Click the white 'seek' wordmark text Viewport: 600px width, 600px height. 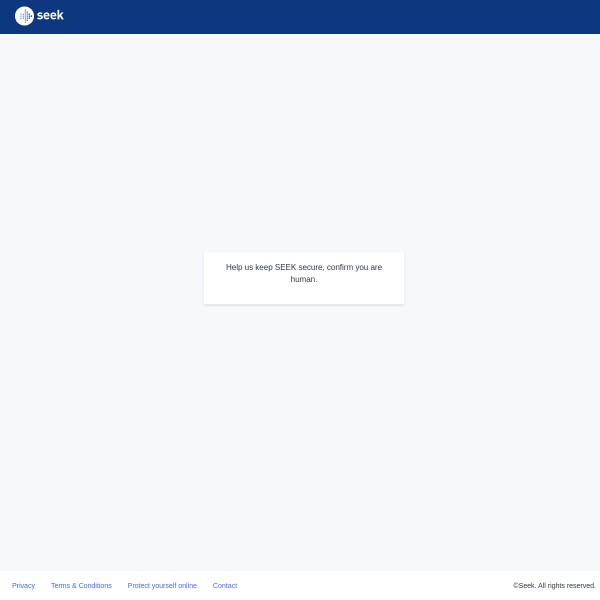[50, 16]
